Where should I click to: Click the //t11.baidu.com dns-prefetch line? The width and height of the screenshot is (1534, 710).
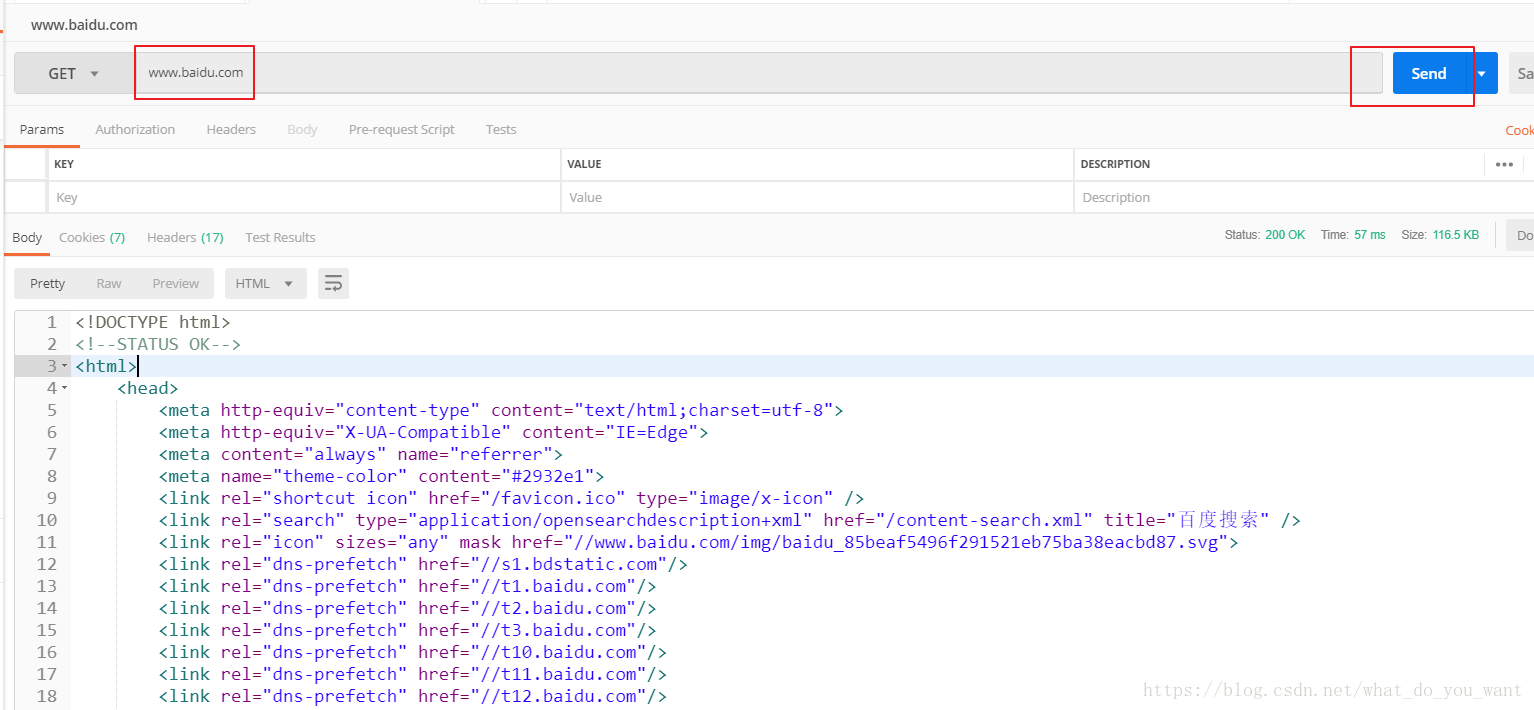(412, 674)
